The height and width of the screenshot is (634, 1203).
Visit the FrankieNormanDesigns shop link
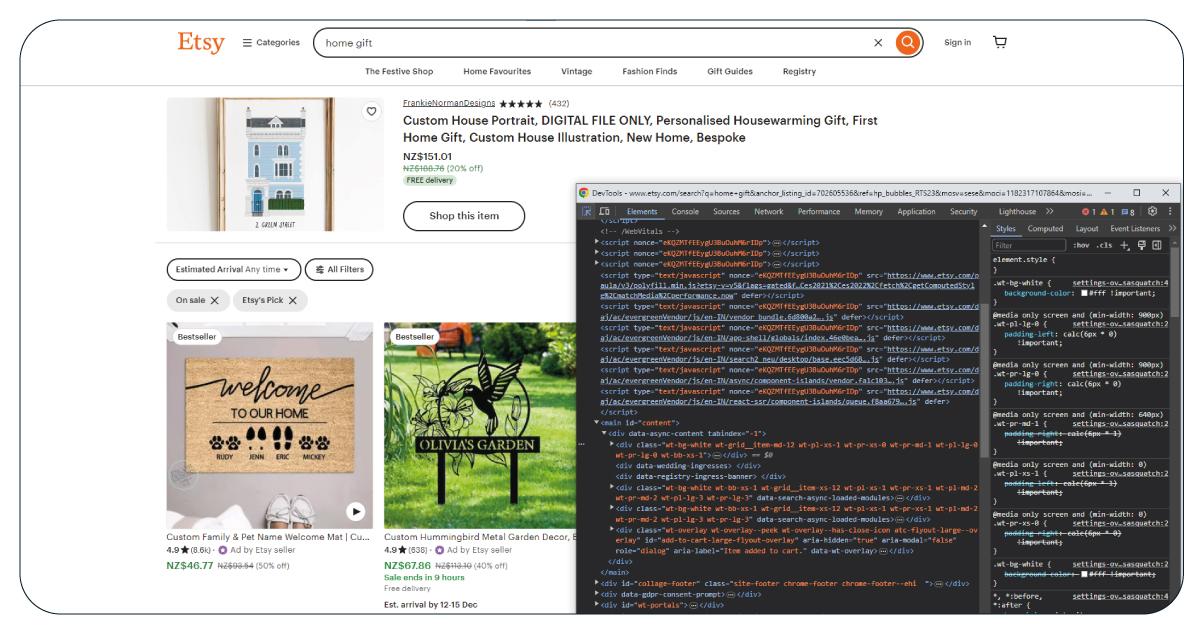click(449, 103)
